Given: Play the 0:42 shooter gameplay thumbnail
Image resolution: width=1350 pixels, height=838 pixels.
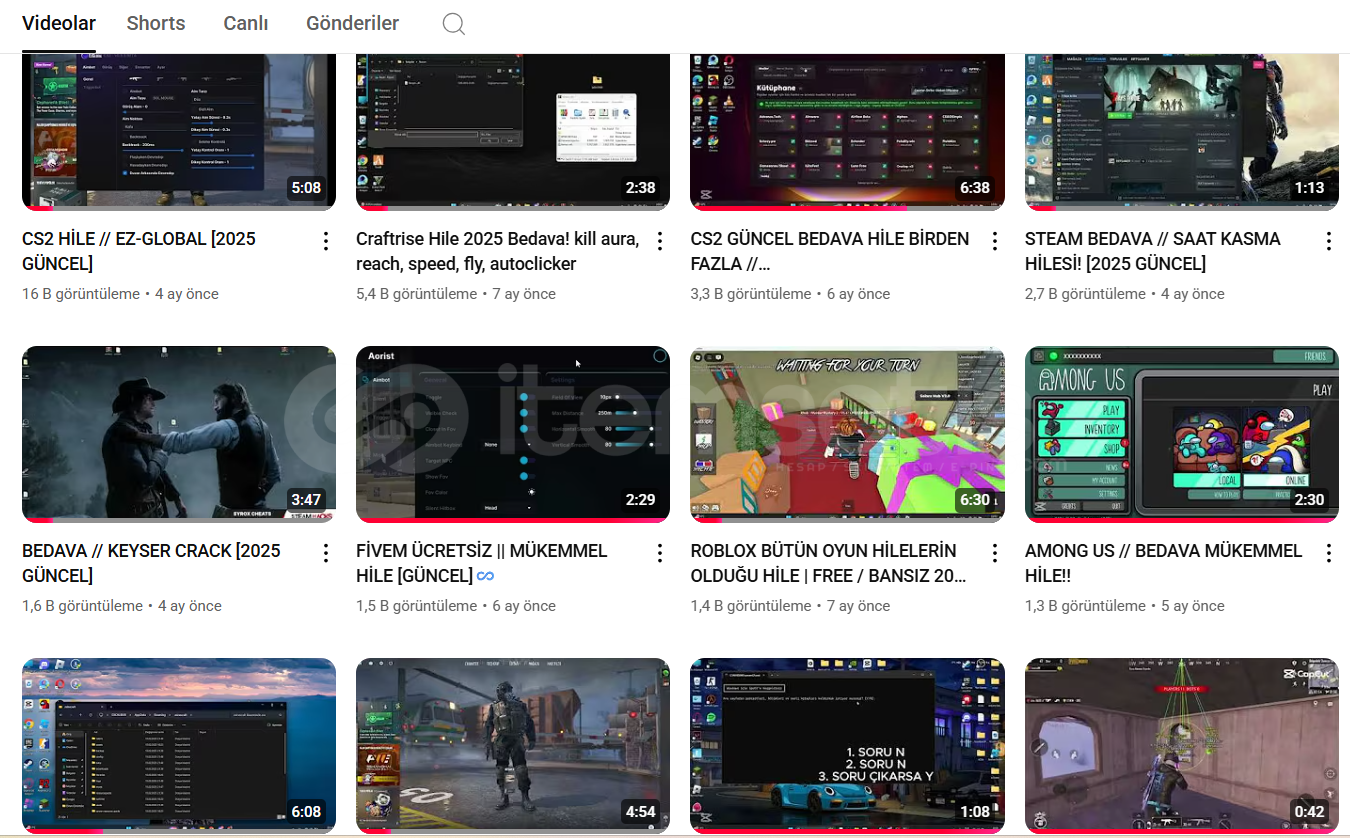Looking at the screenshot, I should pyautogui.click(x=1182, y=746).
